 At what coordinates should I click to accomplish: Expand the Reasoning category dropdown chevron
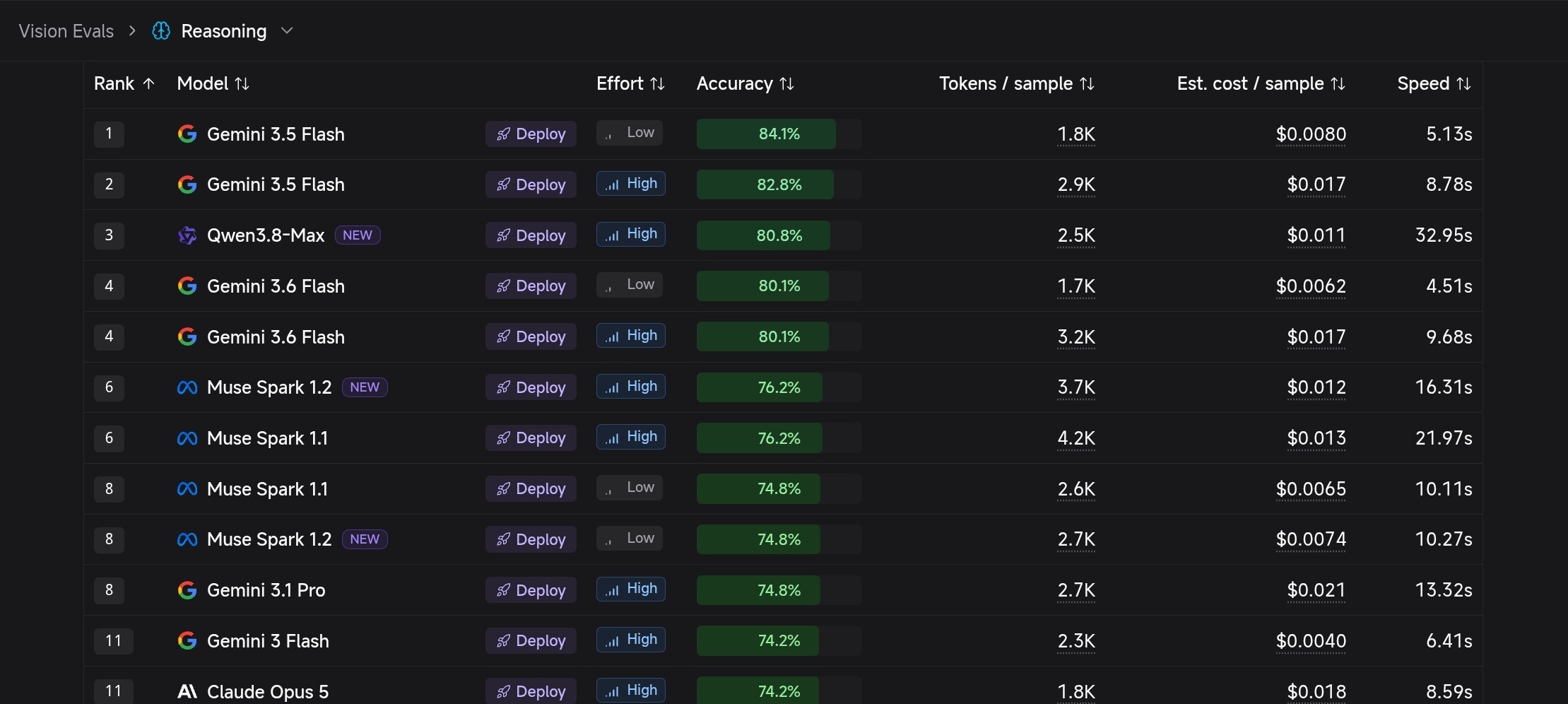click(x=287, y=31)
